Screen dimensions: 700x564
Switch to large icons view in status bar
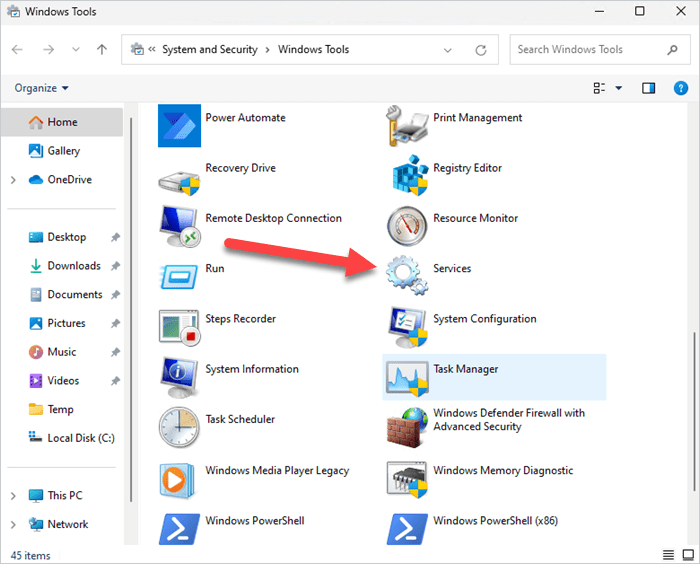[688, 555]
